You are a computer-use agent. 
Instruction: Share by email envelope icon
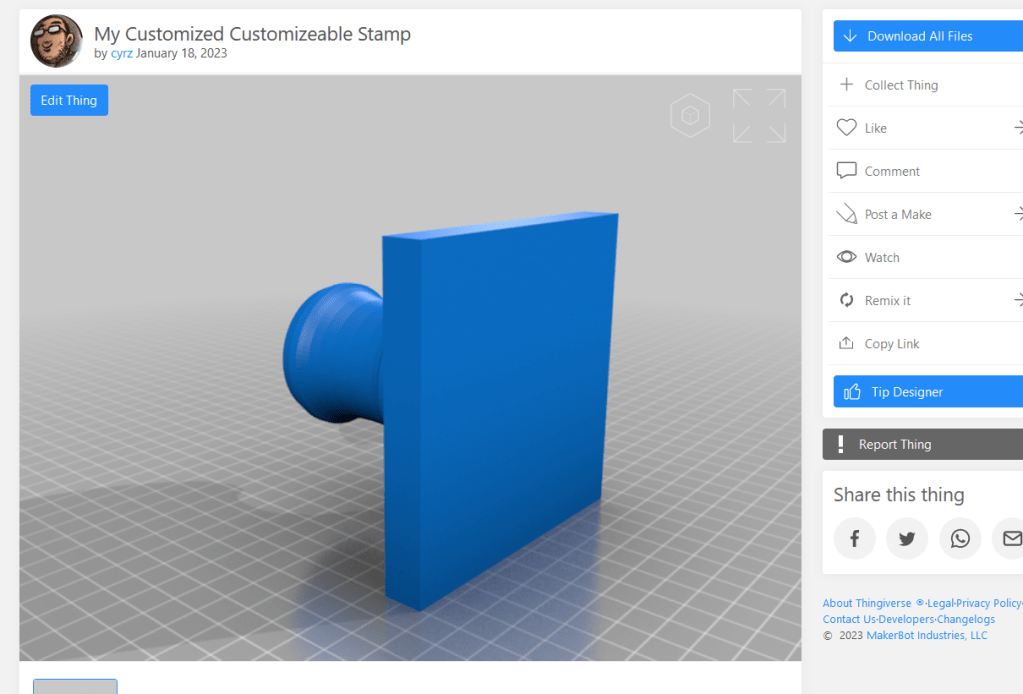tap(1010, 539)
